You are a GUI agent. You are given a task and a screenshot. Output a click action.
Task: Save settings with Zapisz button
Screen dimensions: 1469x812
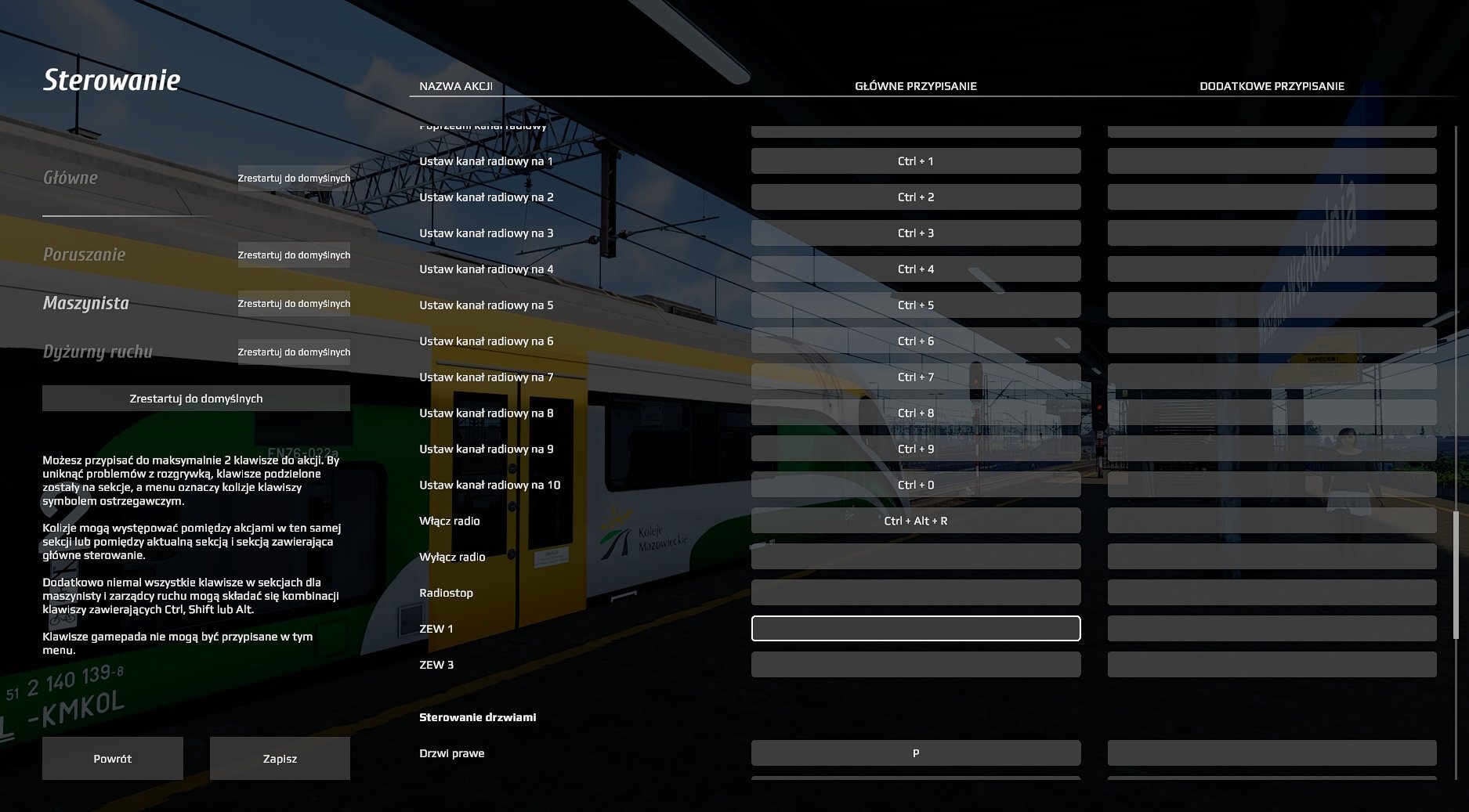coord(280,758)
